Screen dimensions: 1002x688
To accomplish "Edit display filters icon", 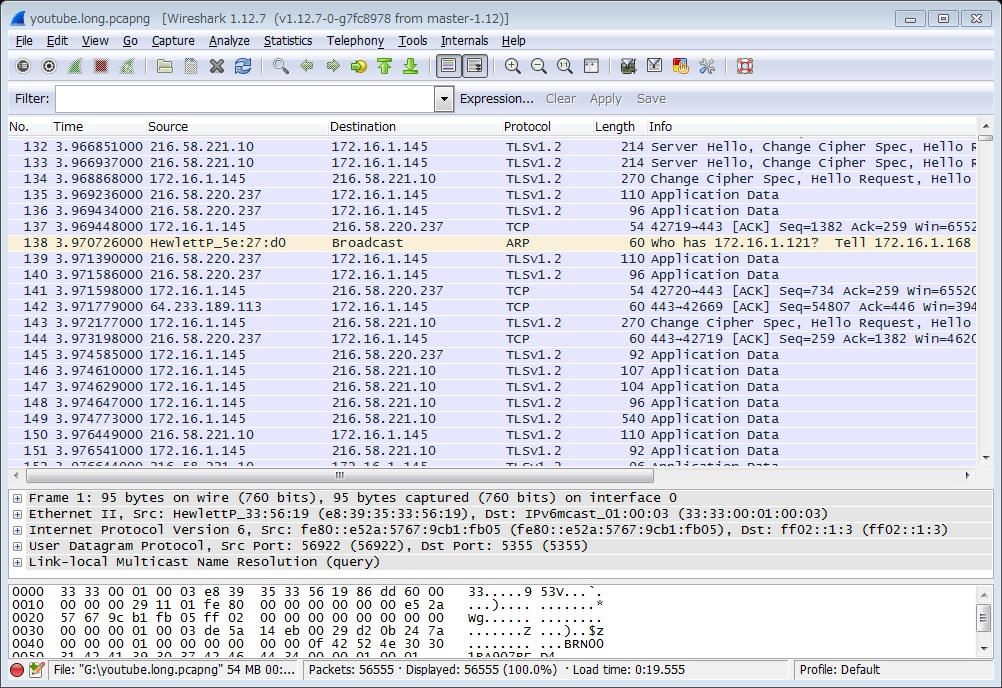I will (x=654, y=66).
